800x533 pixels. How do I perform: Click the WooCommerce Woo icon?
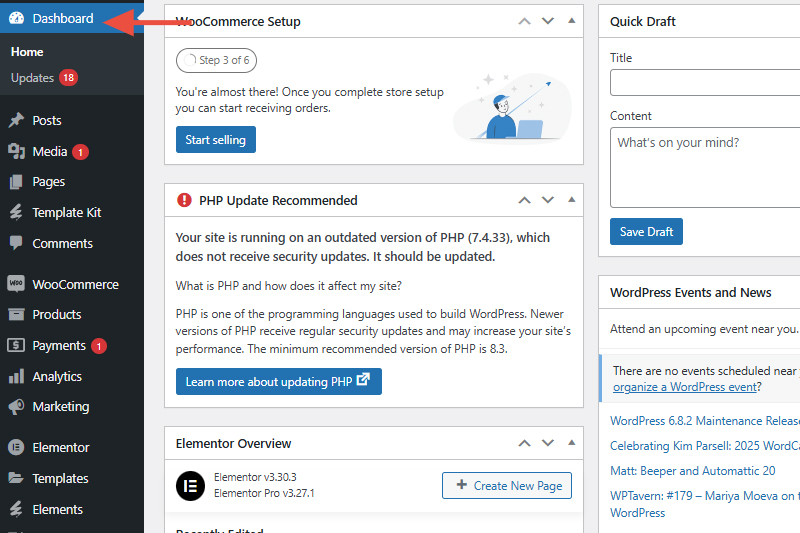pyautogui.click(x=16, y=284)
